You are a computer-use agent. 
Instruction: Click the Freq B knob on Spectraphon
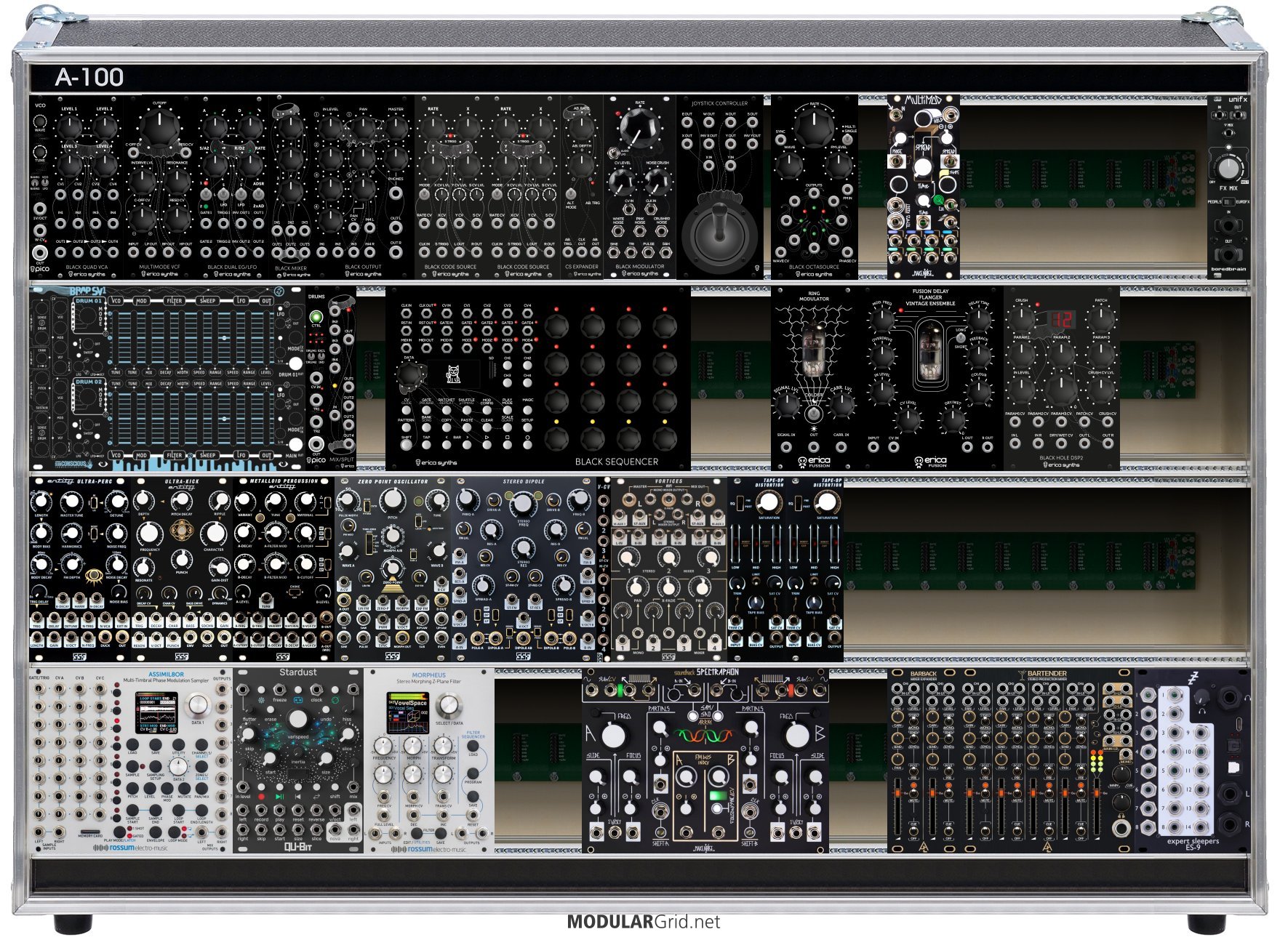coord(797,735)
